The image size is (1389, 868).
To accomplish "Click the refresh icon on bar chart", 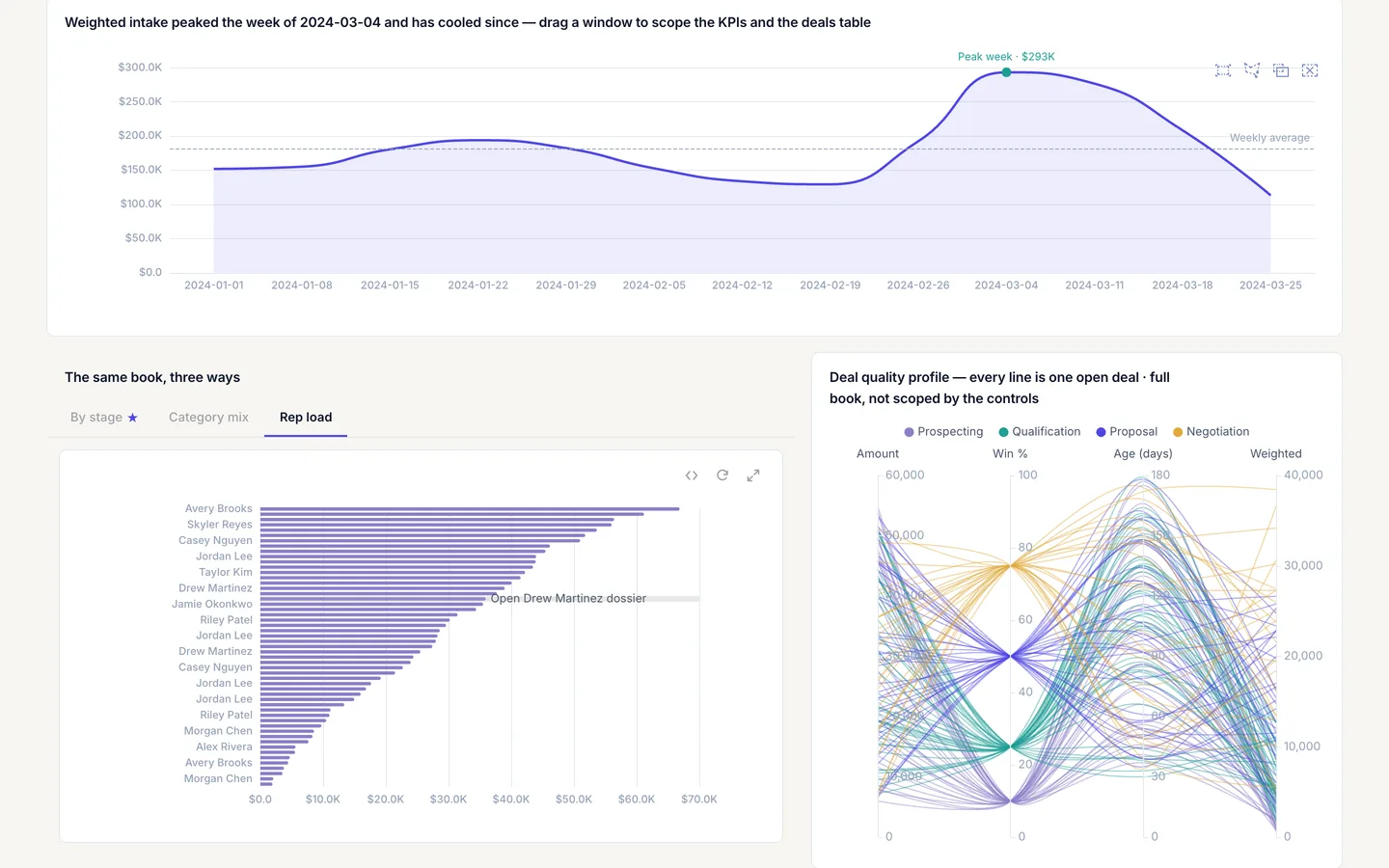I will pyautogui.click(x=722, y=475).
